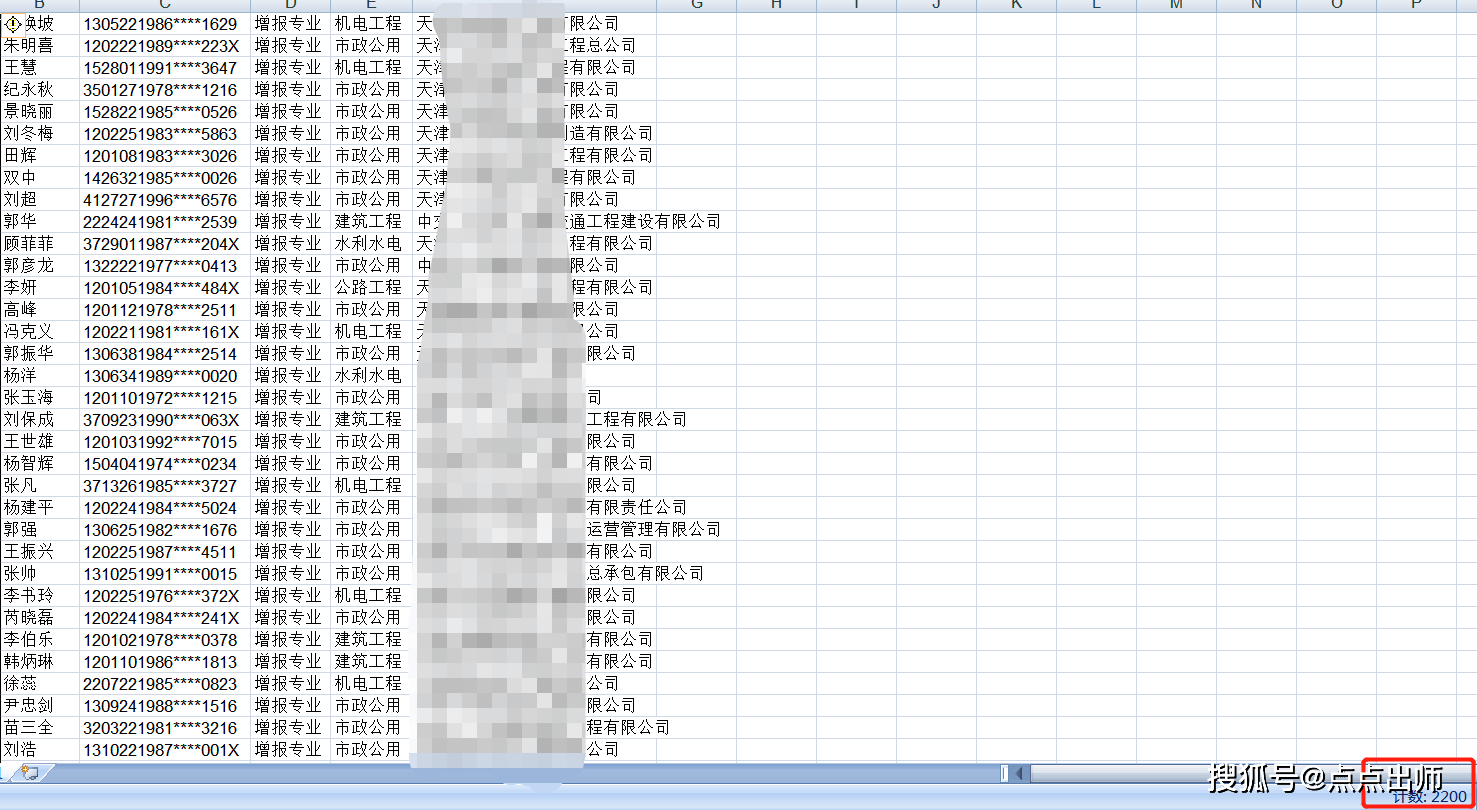The width and height of the screenshot is (1477, 810).
Task: Select the cell with name 高峰
Action: click(40, 309)
